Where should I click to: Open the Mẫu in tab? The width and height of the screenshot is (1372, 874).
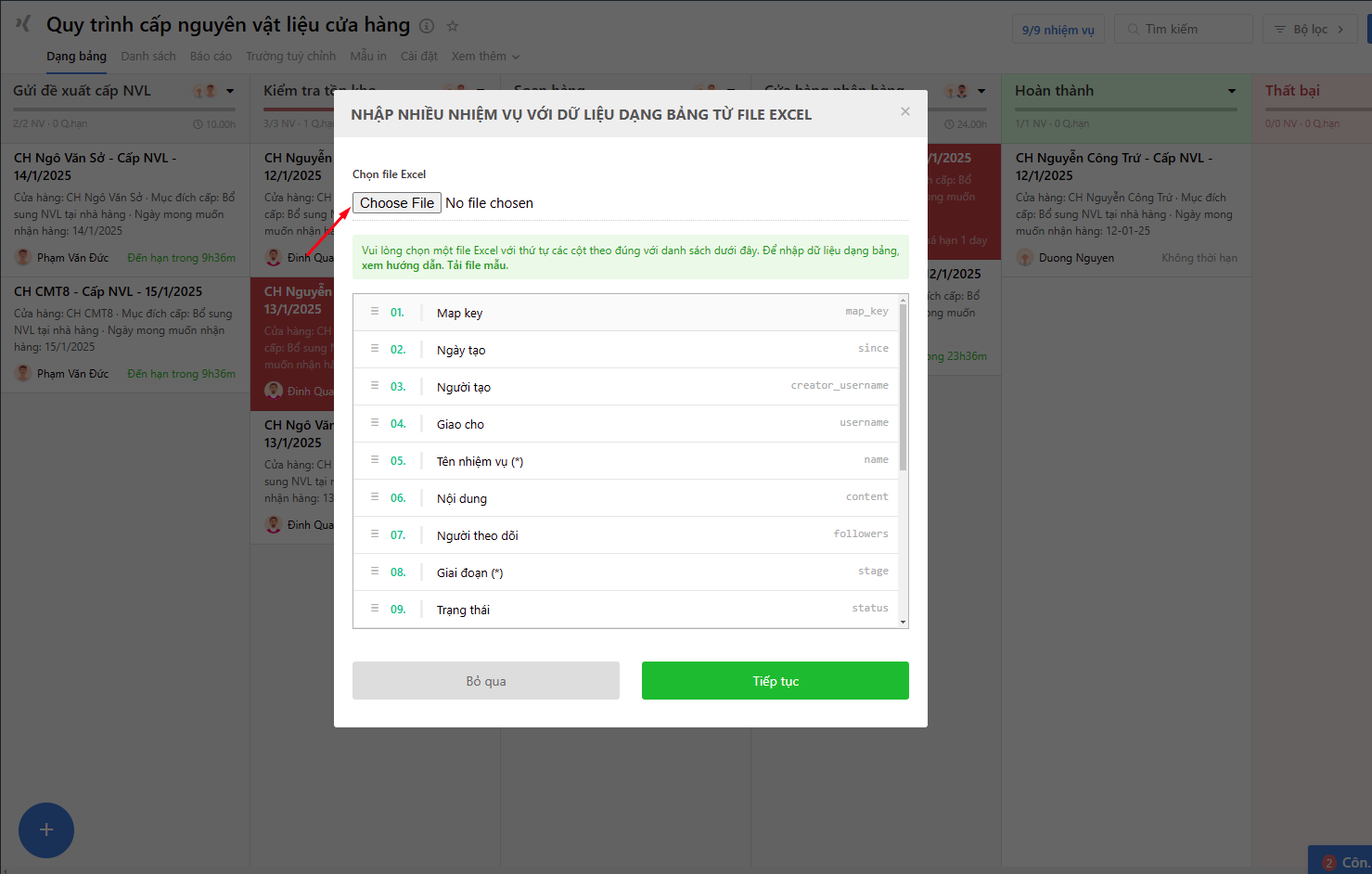[368, 57]
